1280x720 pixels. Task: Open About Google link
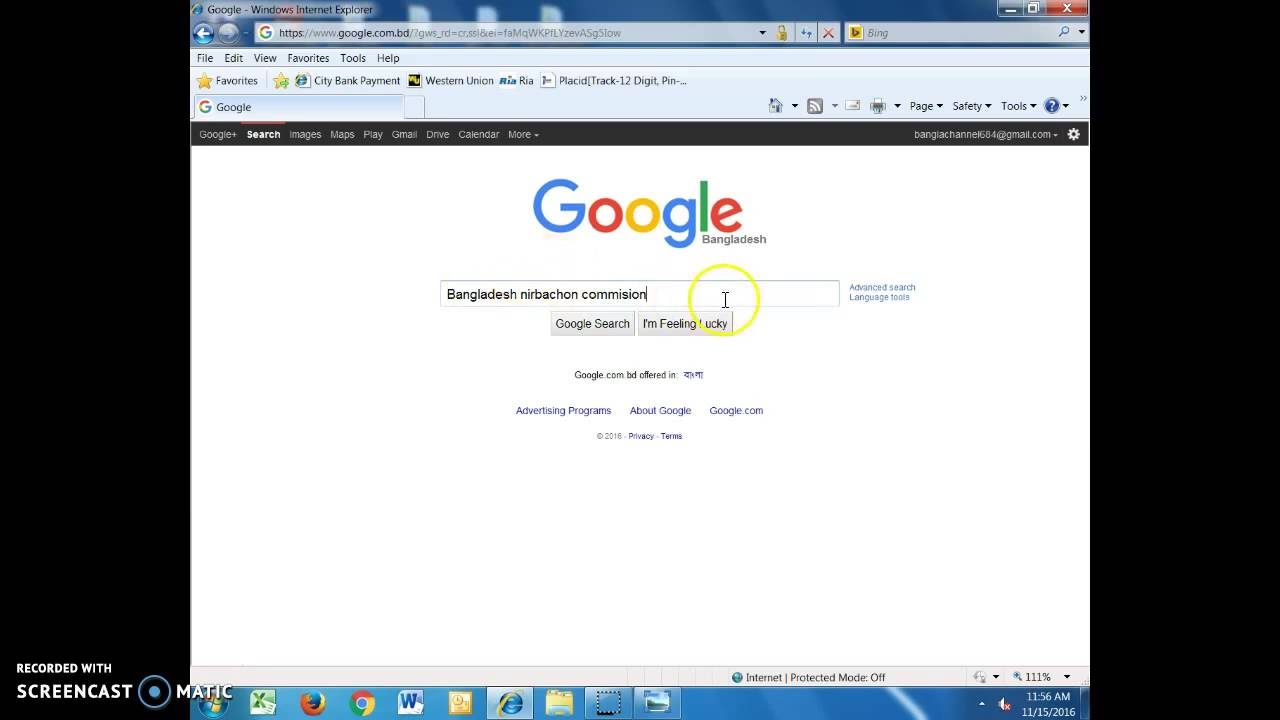coord(660,410)
